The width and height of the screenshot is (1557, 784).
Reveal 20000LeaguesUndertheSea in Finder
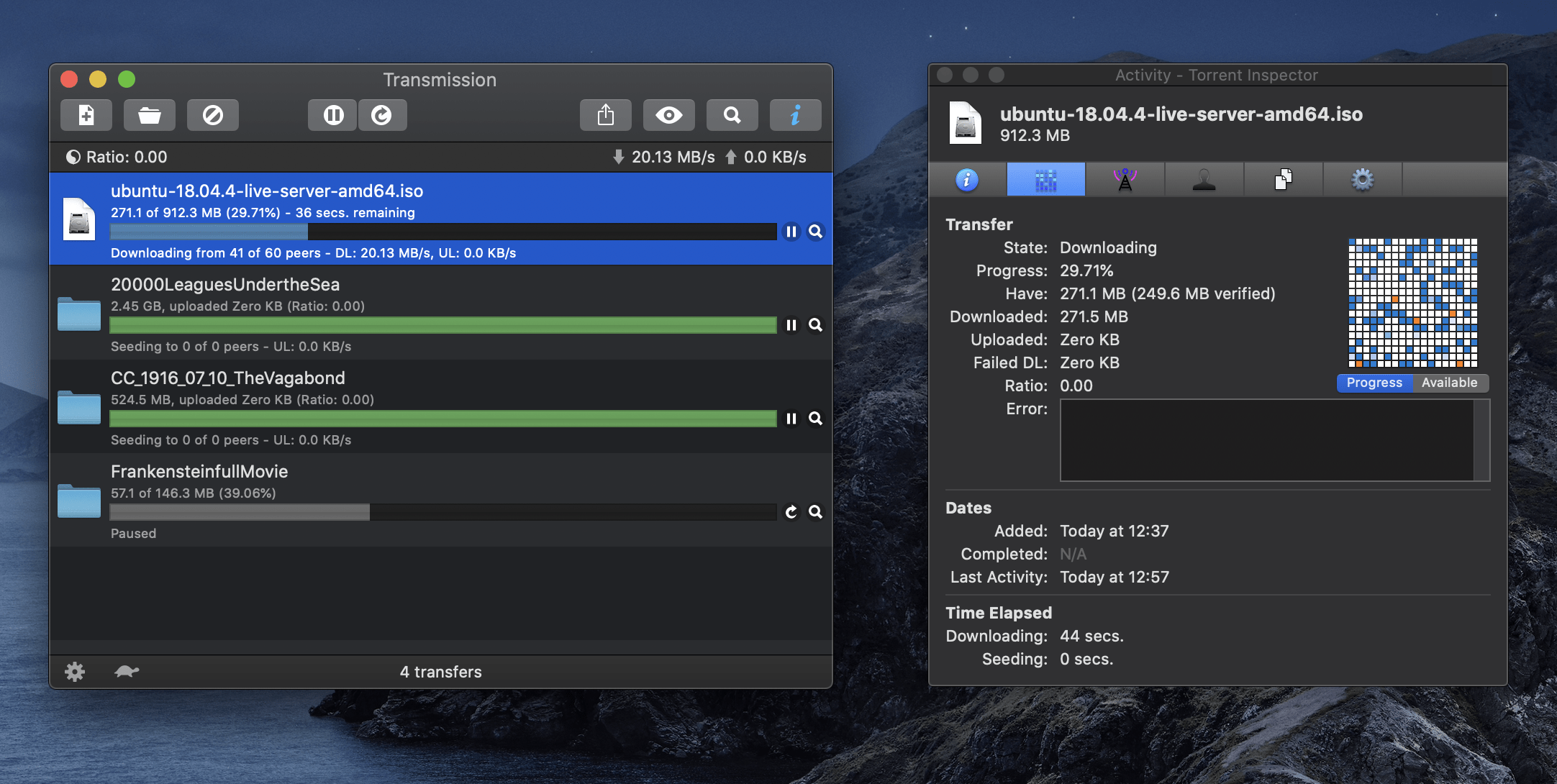[x=815, y=325]
